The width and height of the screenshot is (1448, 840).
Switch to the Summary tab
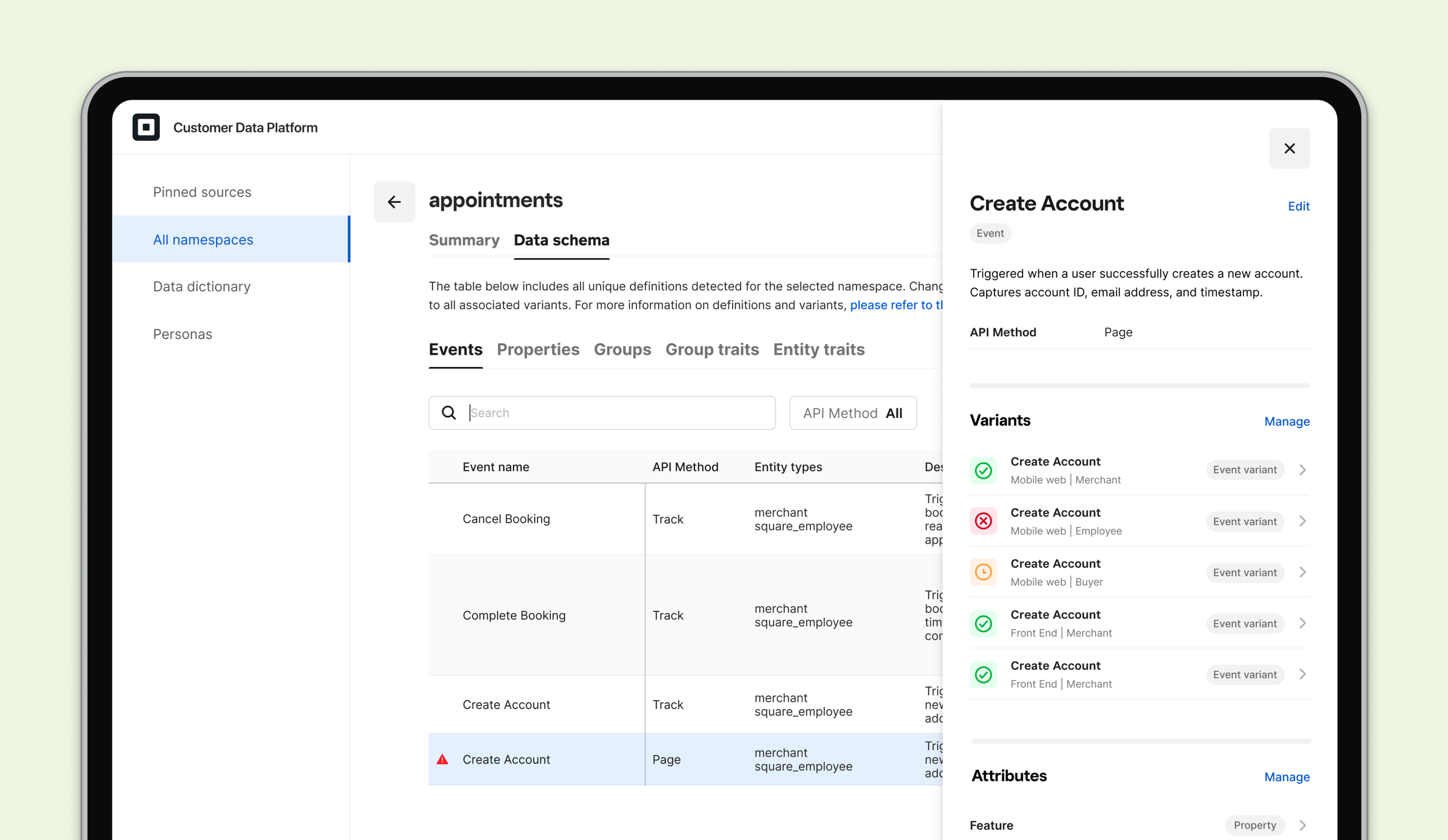(464, 240)
